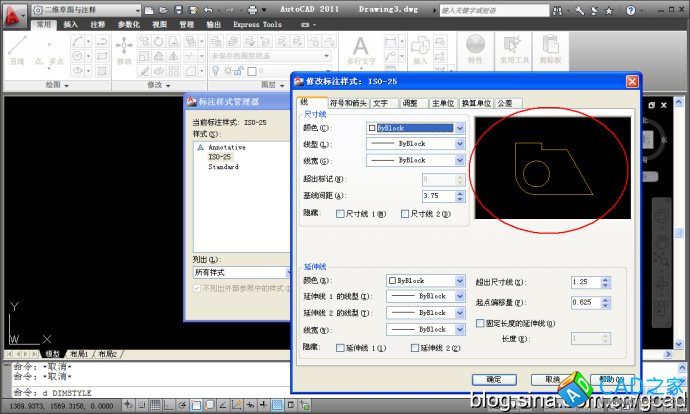Open the list filter 所有样式 dropdown
Image resolution: width=690 pixels, height=414 pixels.
tap(236, 271)
